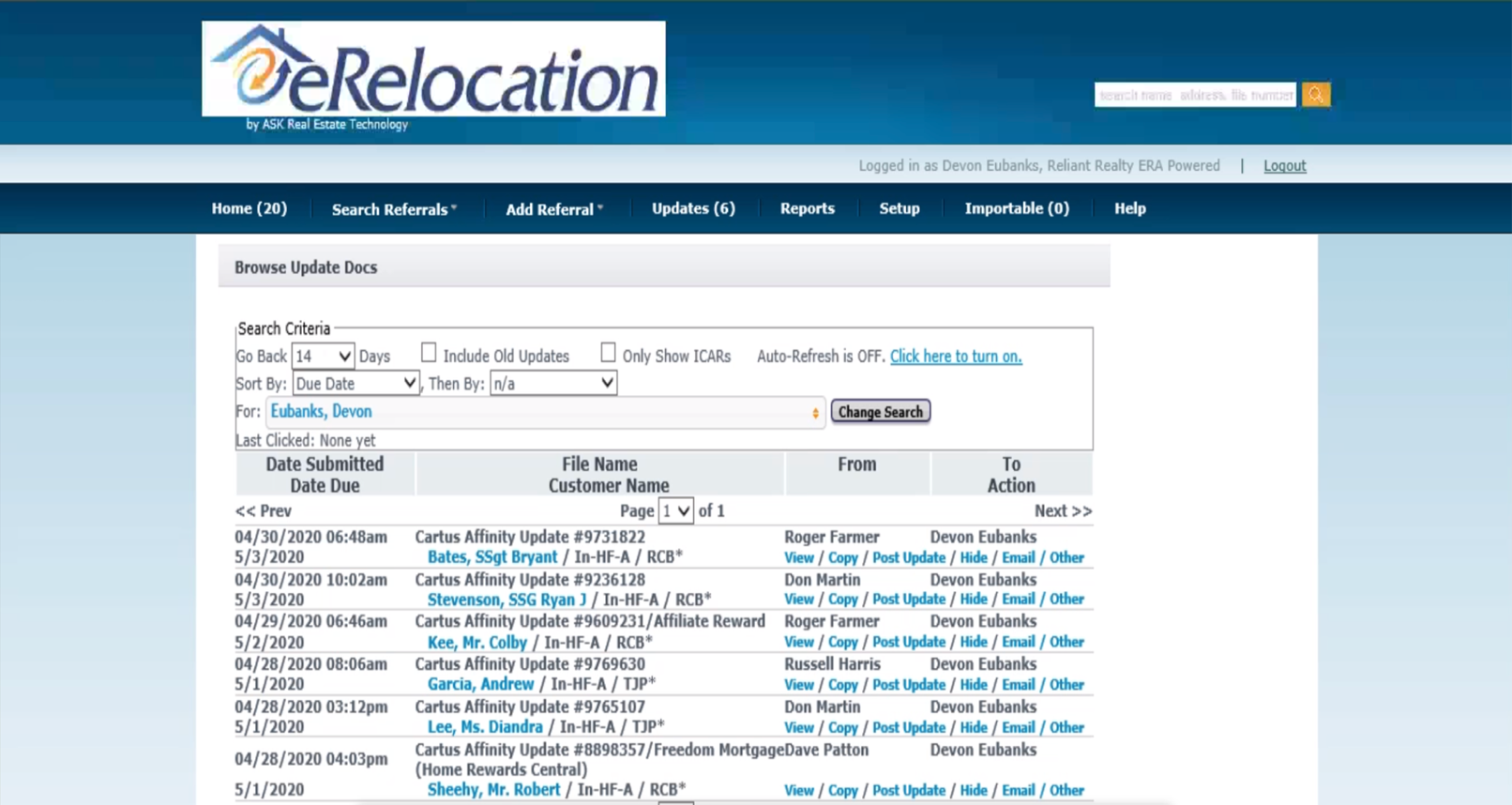
Task: Open the Then By dropdown
Action: (x=552, y=384)
